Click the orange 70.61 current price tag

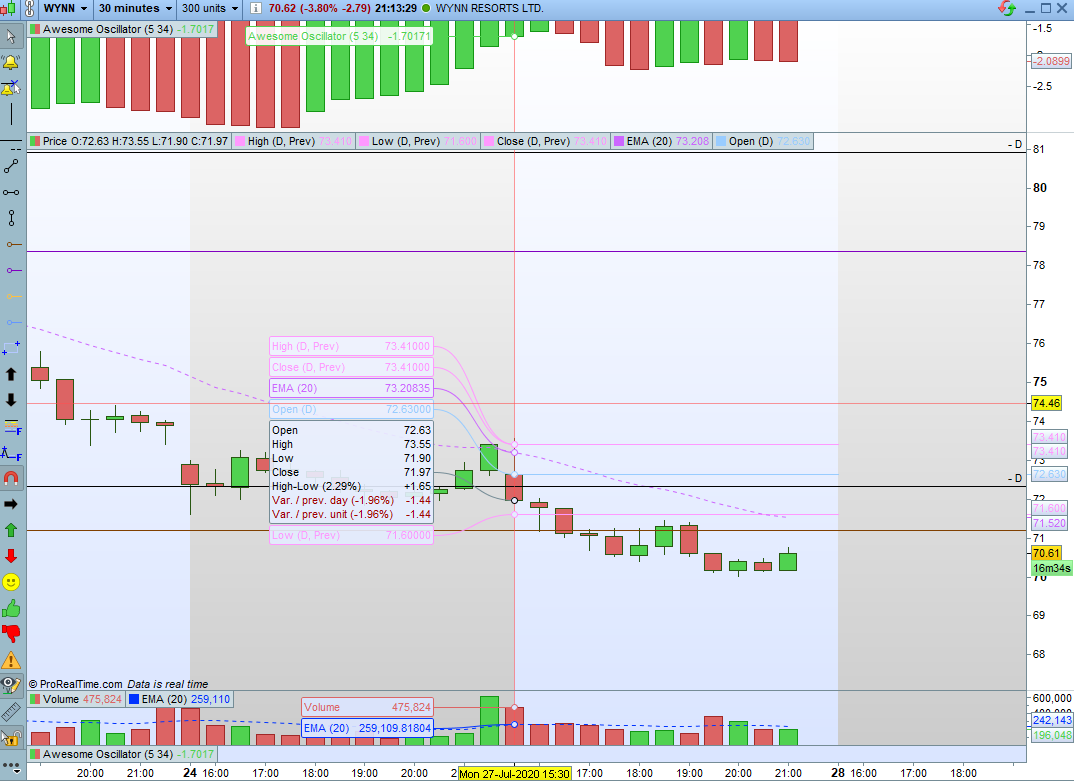[1046, 554]
